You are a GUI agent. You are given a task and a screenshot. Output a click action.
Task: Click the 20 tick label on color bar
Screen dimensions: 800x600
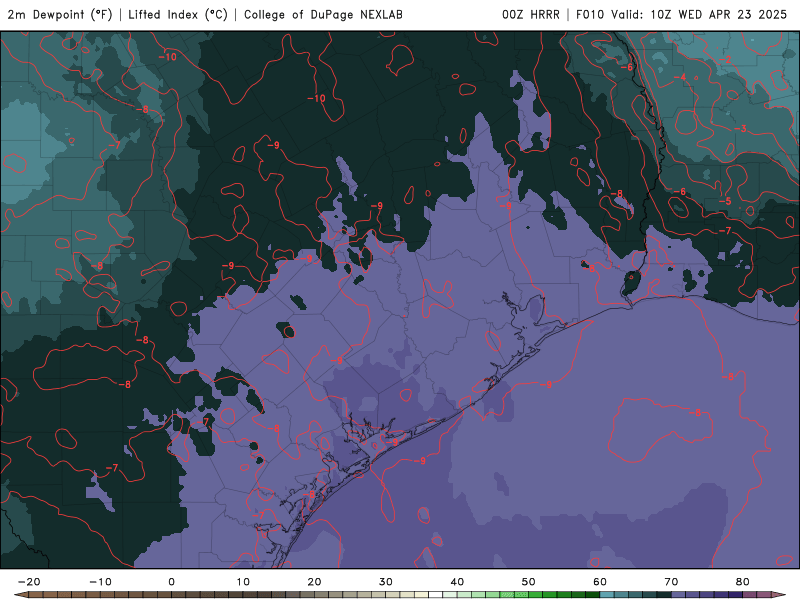(x=314, y=582)
